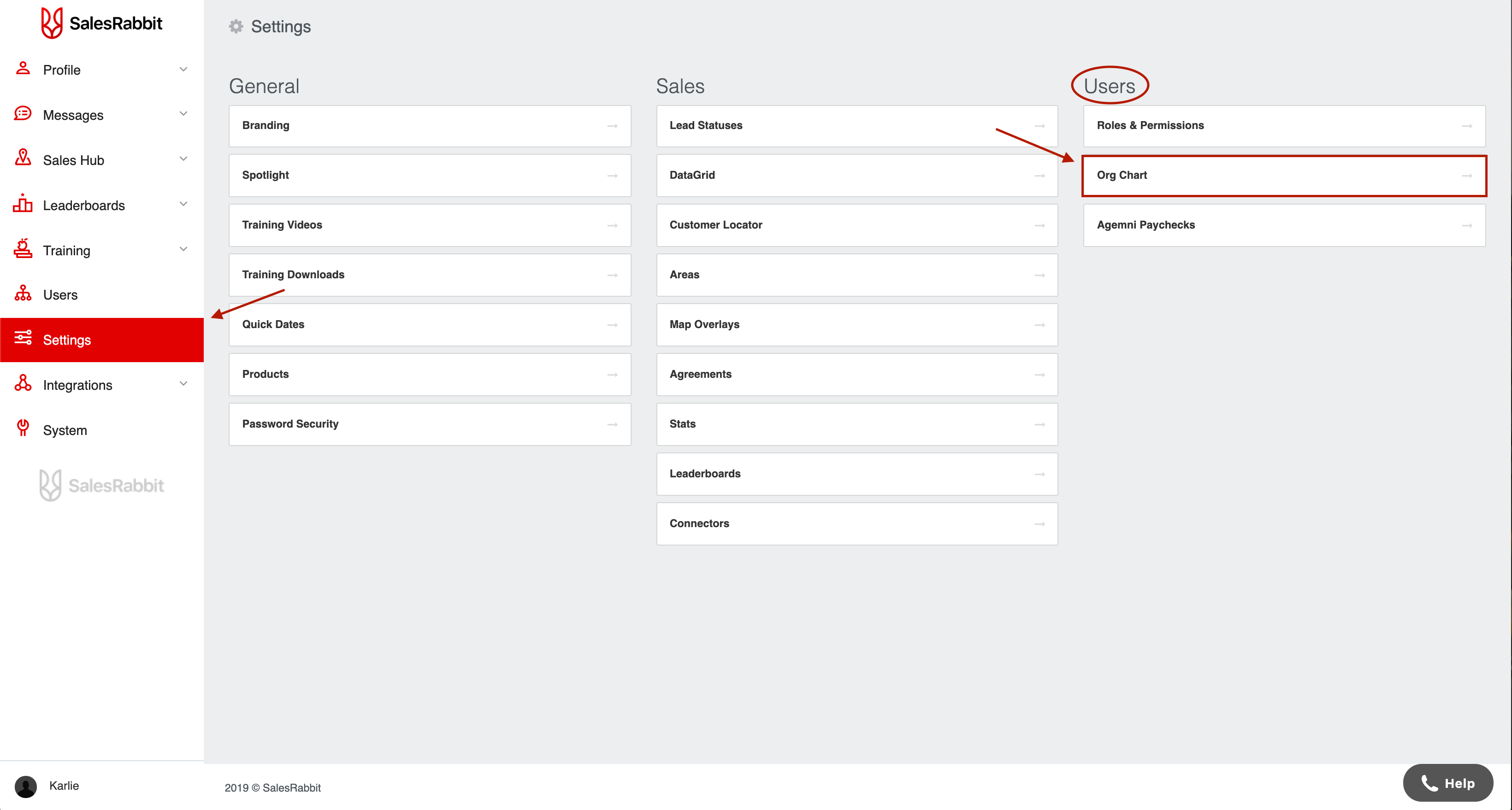Open Password Security settings

point(430,424)
